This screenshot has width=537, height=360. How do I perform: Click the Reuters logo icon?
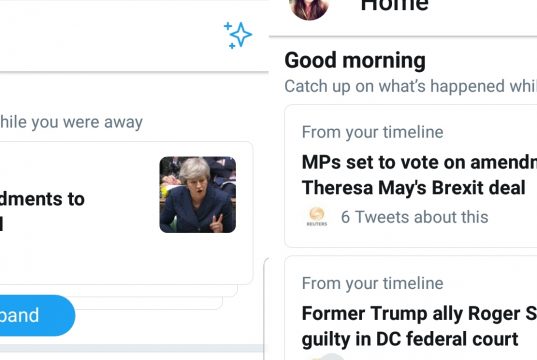(316, 217)
